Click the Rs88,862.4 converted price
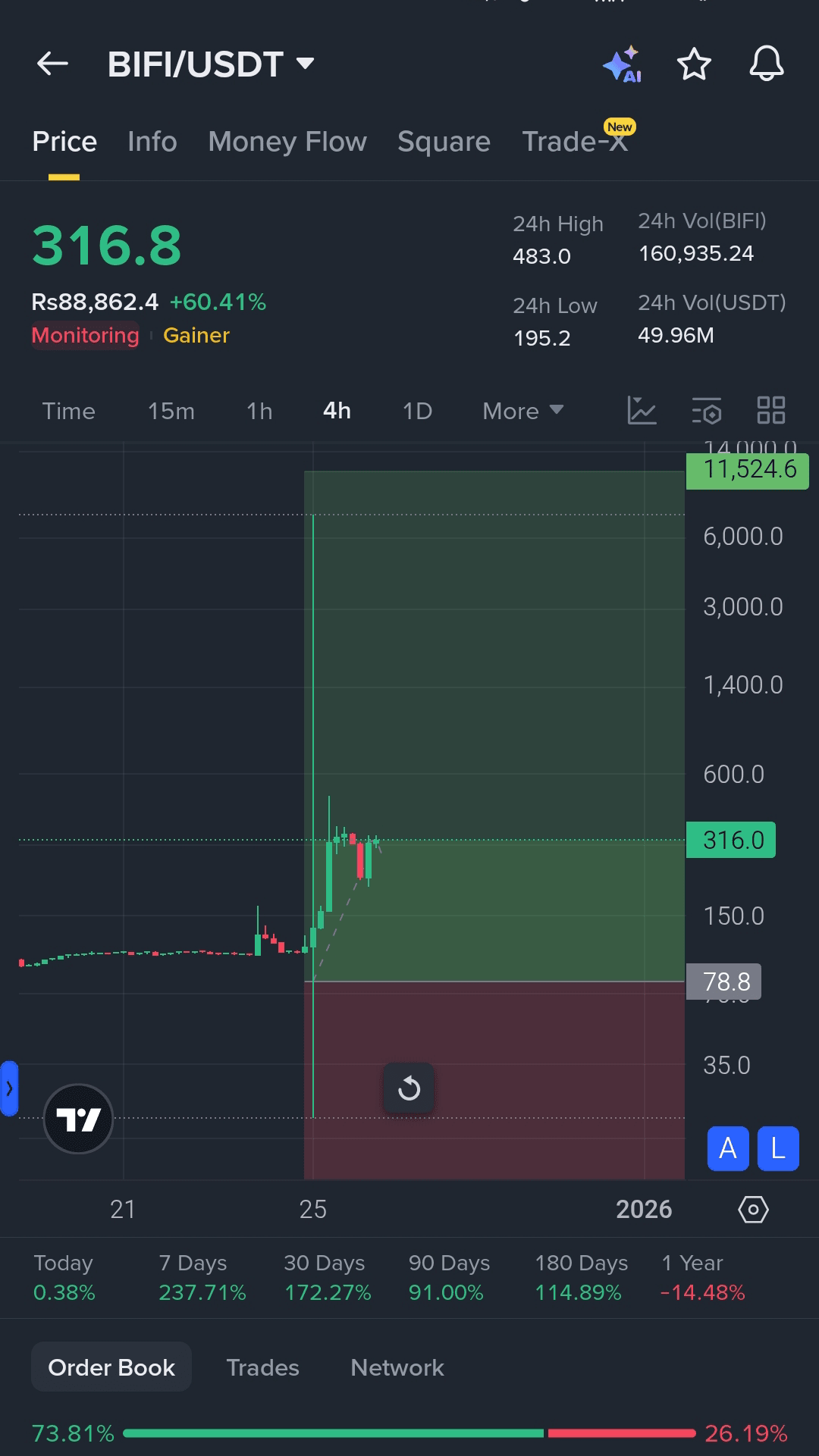819x1456 pixels. pyautogui.click(x=95, y=302)
